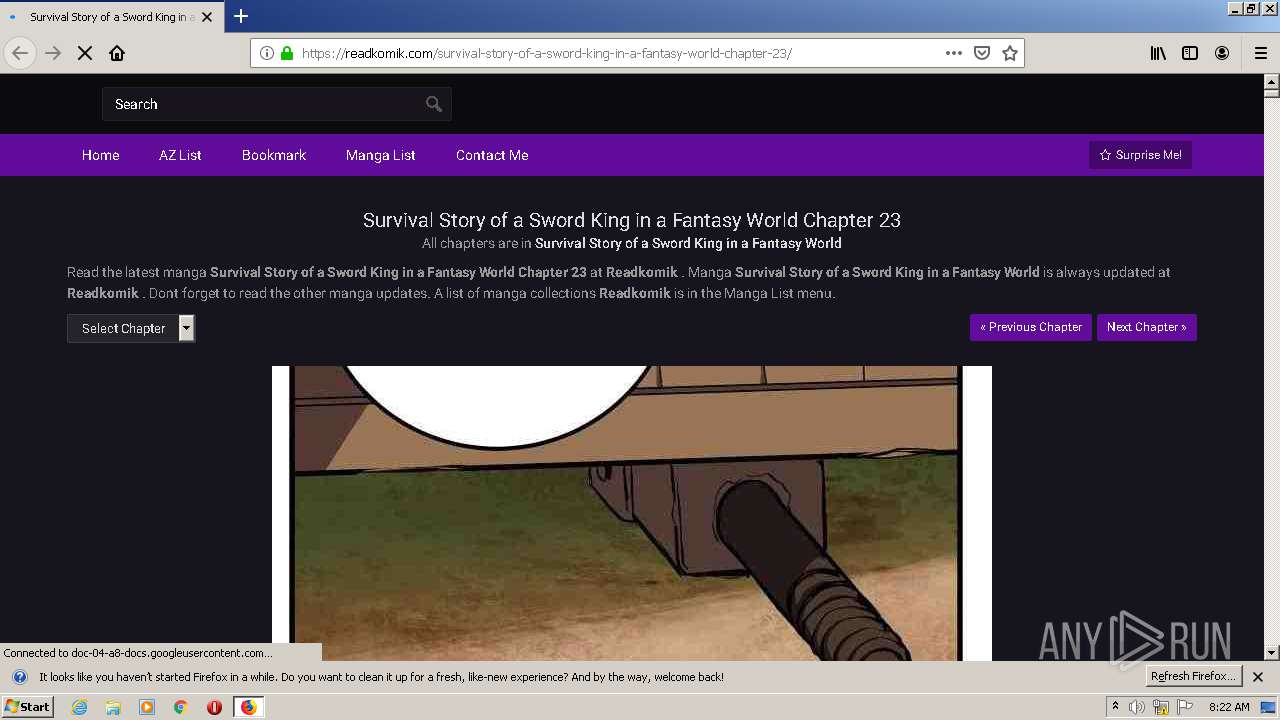Click the magnifier search icon on site
The width and height of the screenshot is (1280, 720).
(434, 104)
